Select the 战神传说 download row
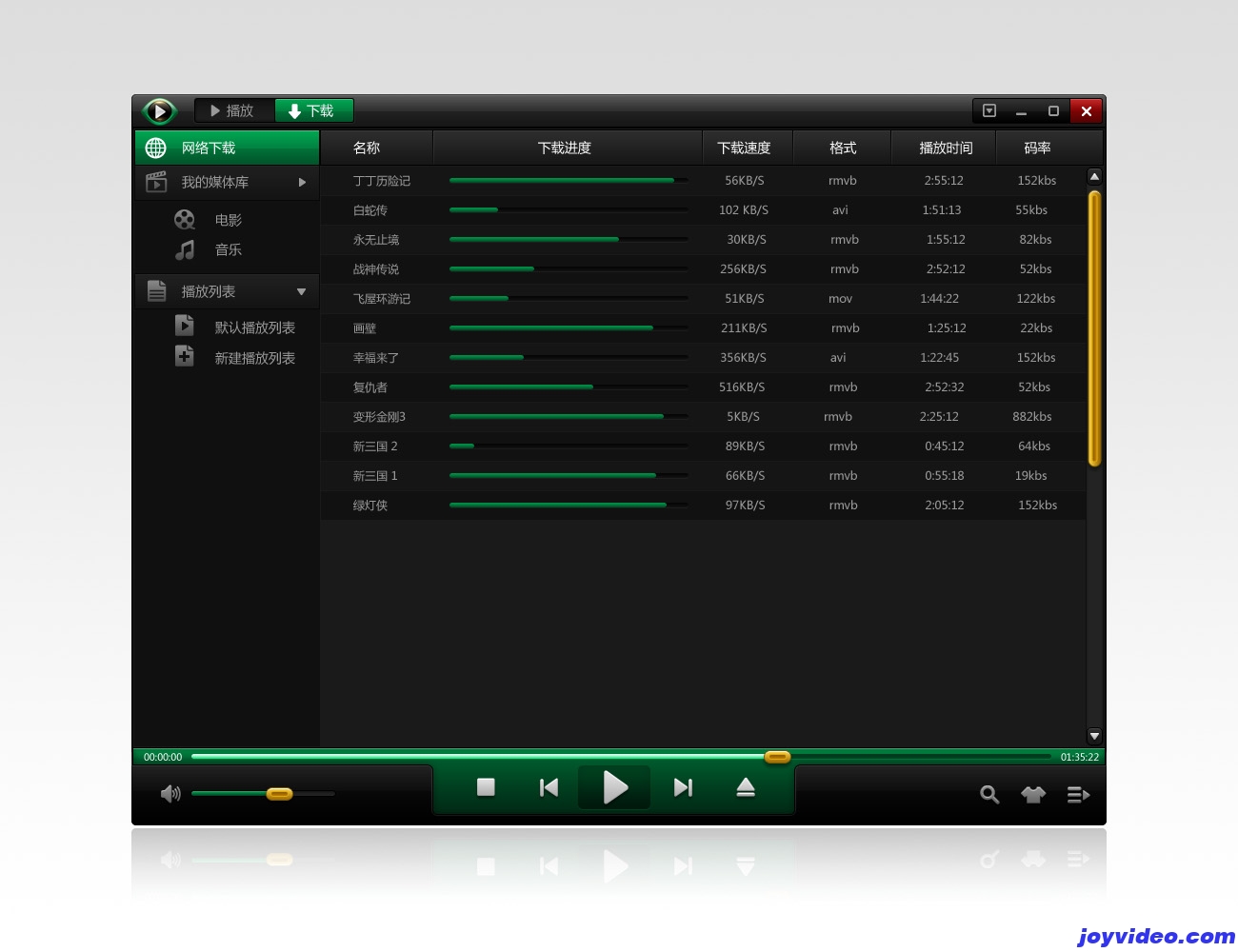The height and width of the screenshot is (952, 1238). coord(704,269)
